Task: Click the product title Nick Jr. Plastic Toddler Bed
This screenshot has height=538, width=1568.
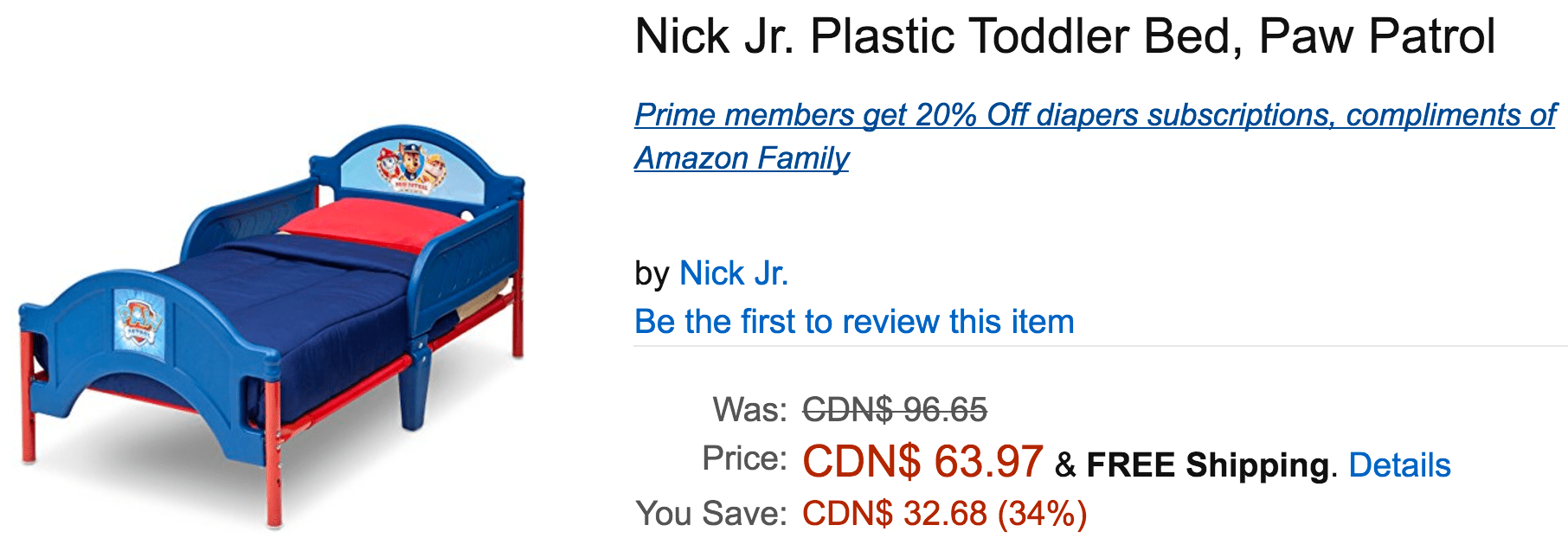Action: point(1065,36)
